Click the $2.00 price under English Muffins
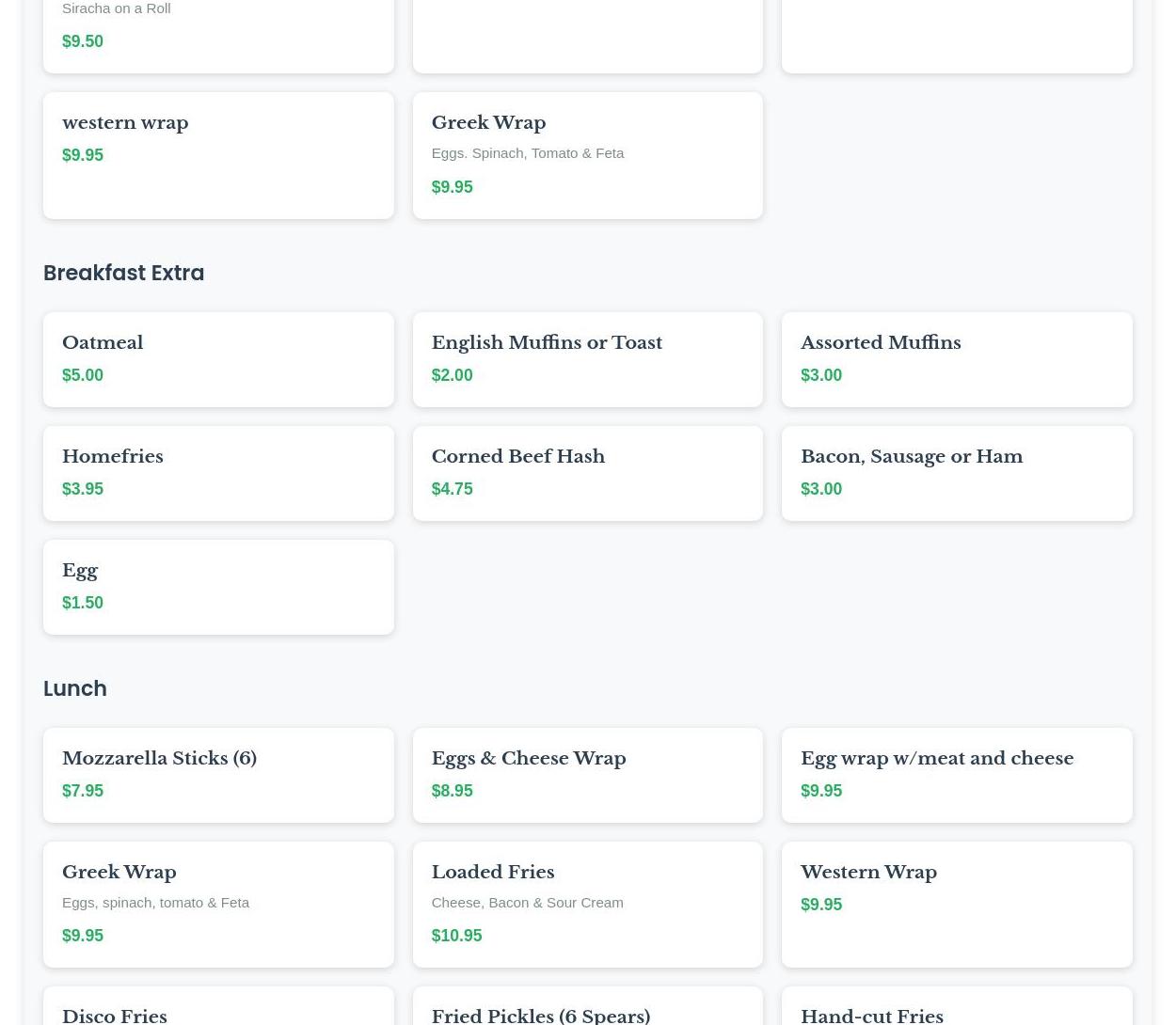 click(452, 375)
